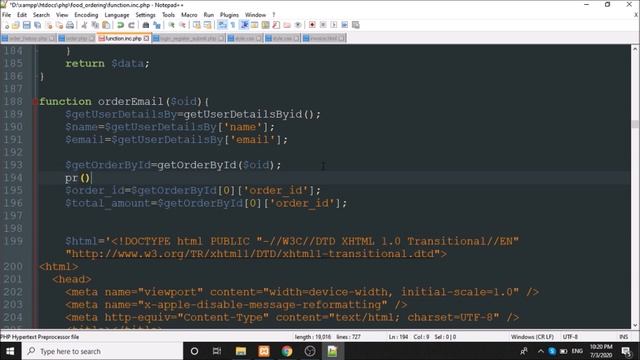640x360 pixels.
Task: Collapse the orderEmail function fold marker
Action: pyautogui.click(x=36, y=101)
